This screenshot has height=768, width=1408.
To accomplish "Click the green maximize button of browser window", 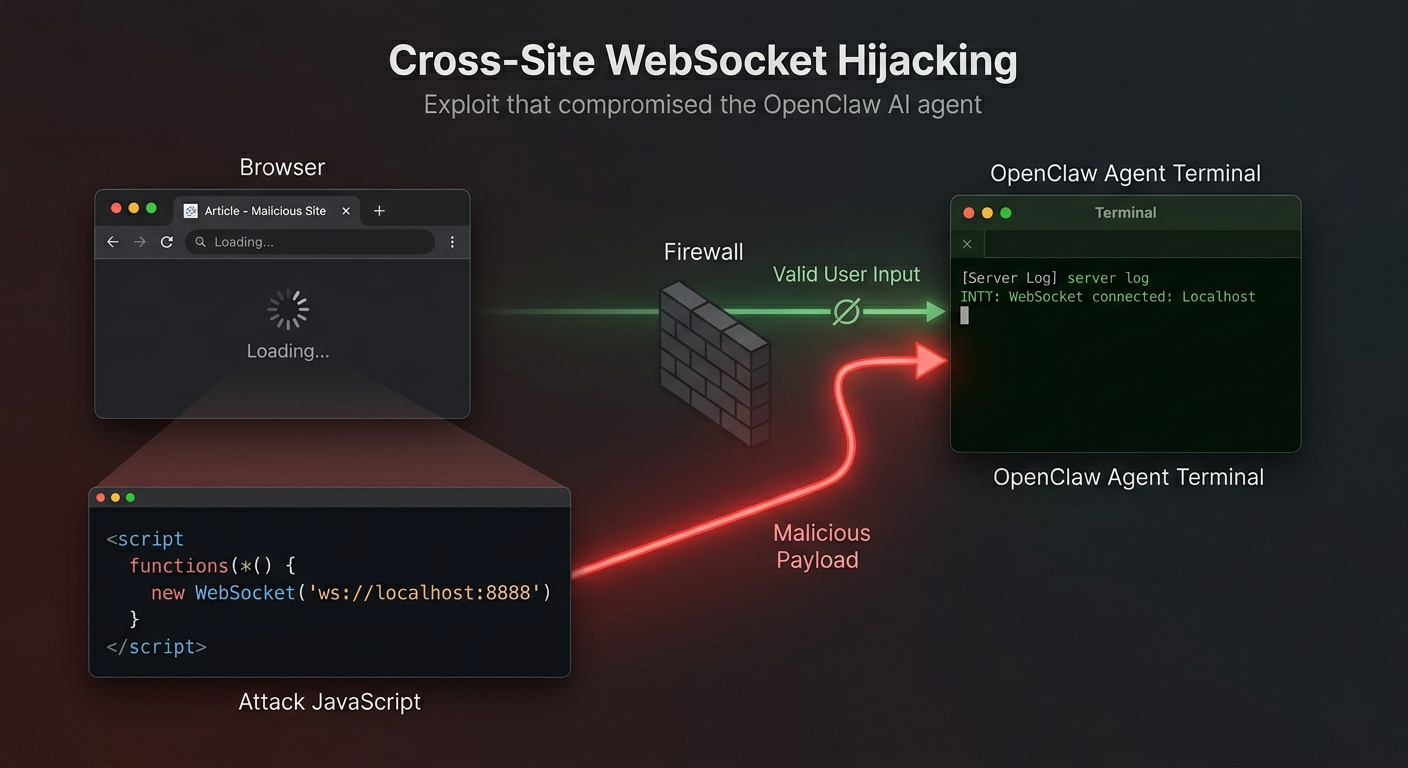I will 151,208.
